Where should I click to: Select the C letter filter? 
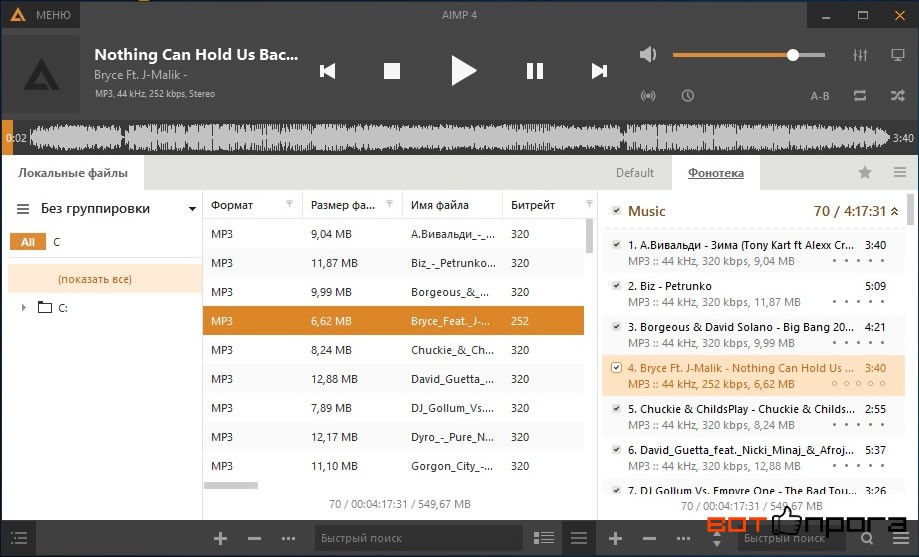click(x=56, y=242)
